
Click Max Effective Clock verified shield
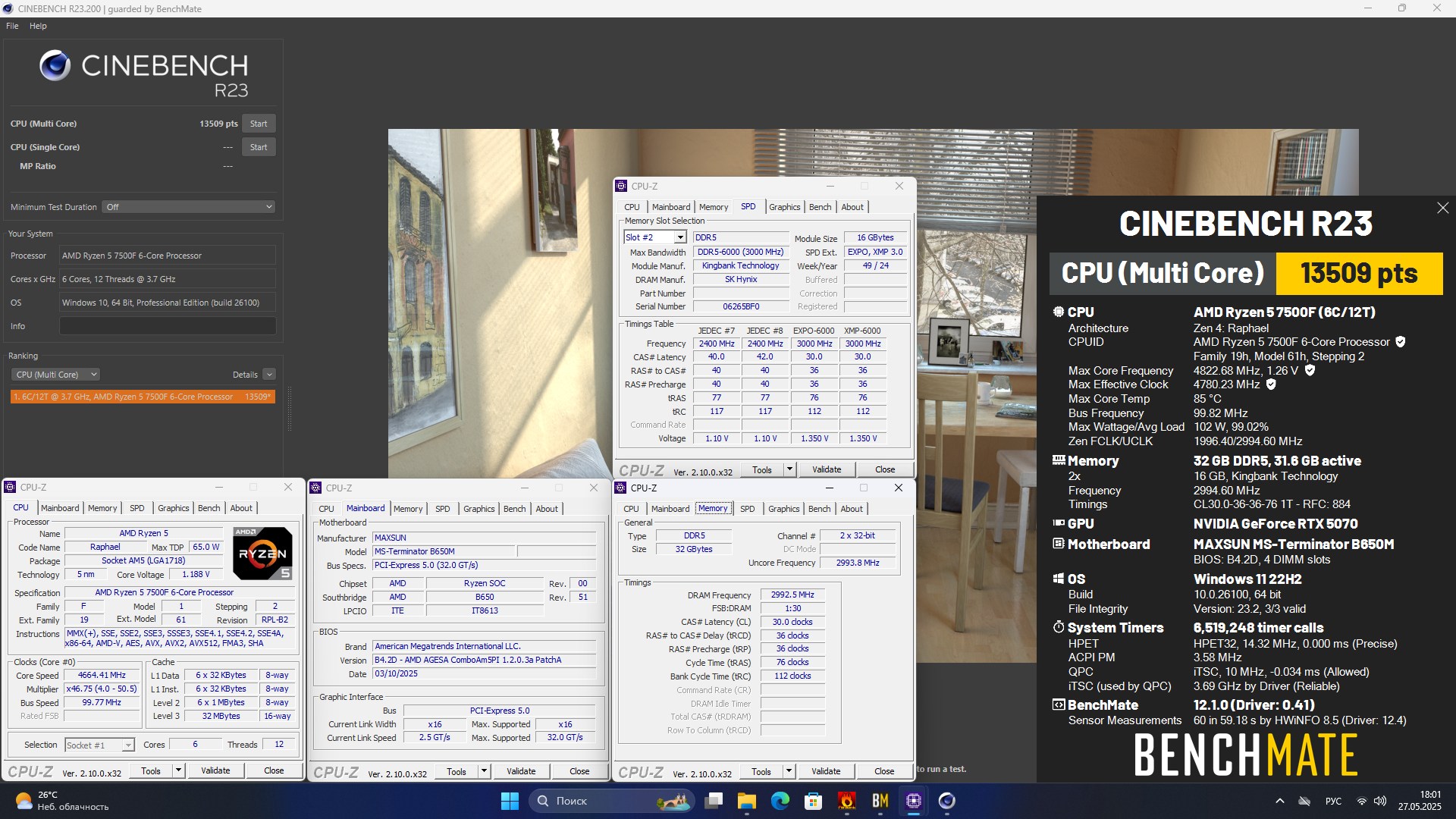coord(1271,384)
